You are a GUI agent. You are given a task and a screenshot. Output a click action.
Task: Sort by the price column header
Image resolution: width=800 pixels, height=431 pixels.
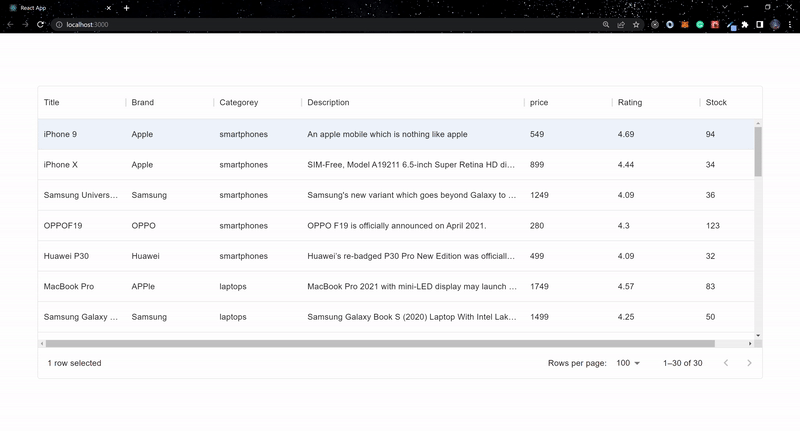[539, 103]
